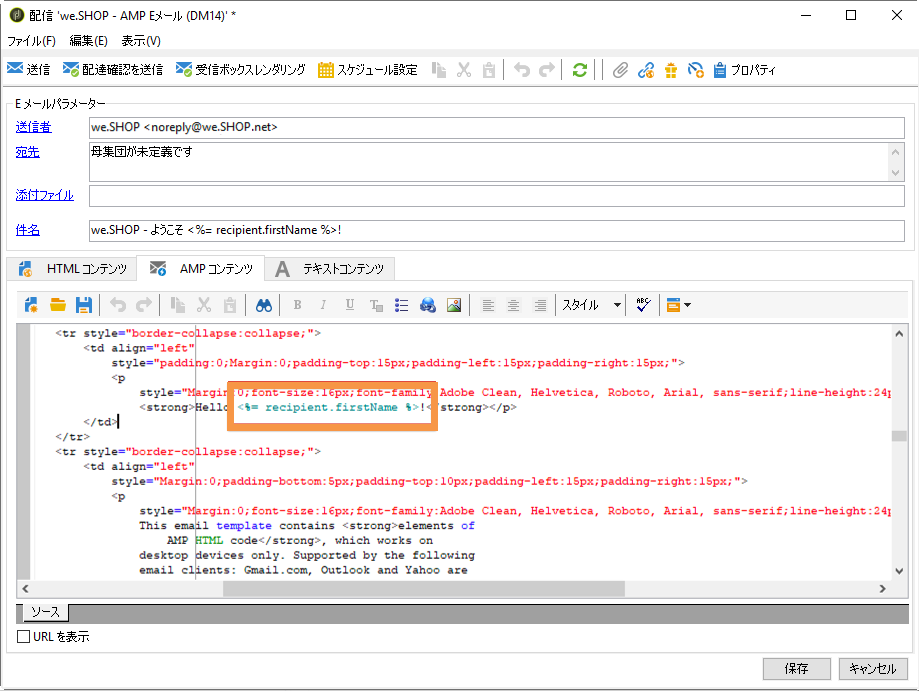
Task: Click the 送信者 sender link
Action: pos(33,127)
